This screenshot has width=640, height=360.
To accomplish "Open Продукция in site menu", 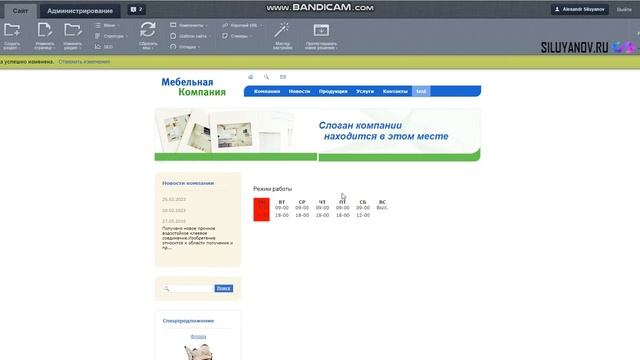I will pyautogui.click(x=333, y=91).
